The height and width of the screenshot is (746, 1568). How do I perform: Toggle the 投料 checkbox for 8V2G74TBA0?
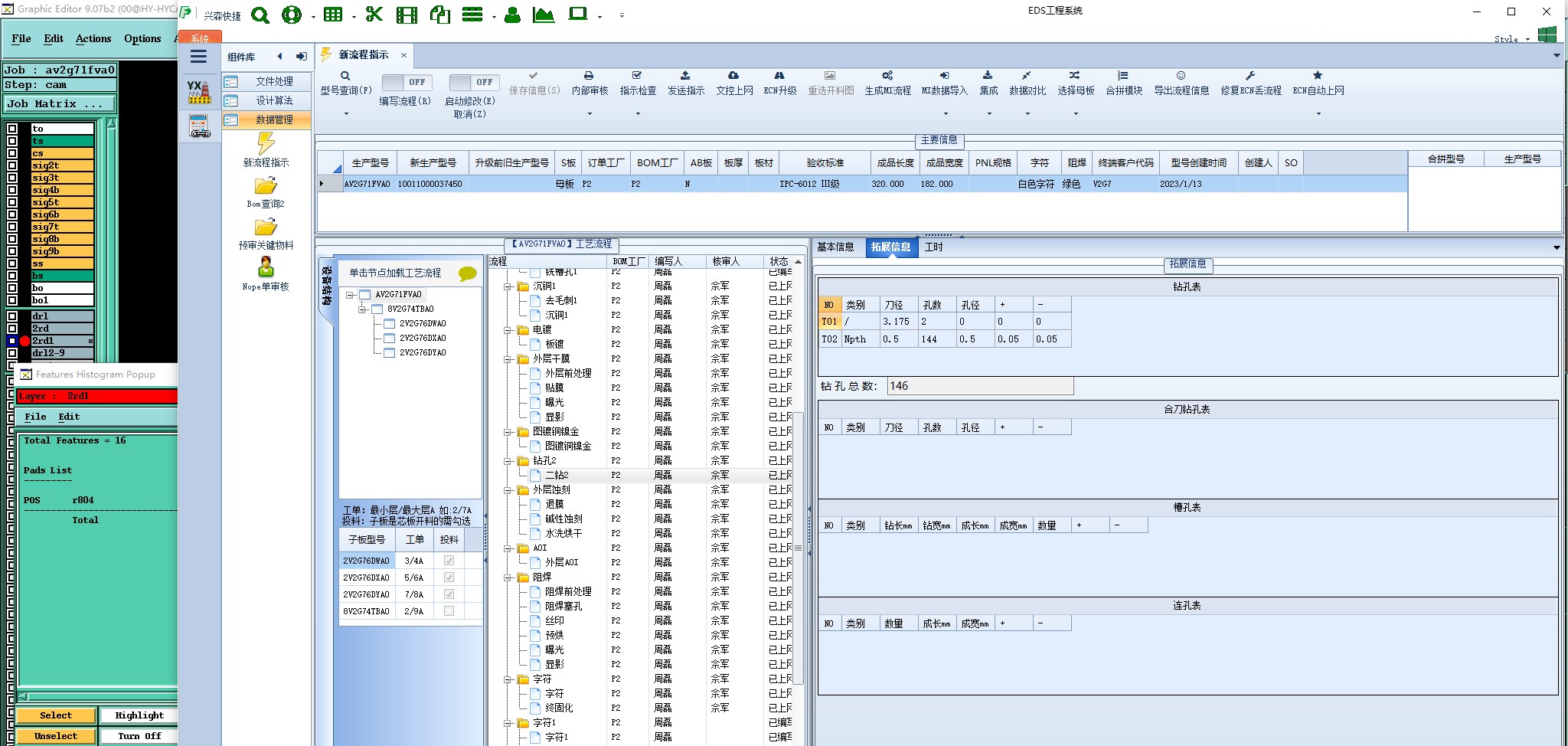pyautogui.click(x=449, y=611)
